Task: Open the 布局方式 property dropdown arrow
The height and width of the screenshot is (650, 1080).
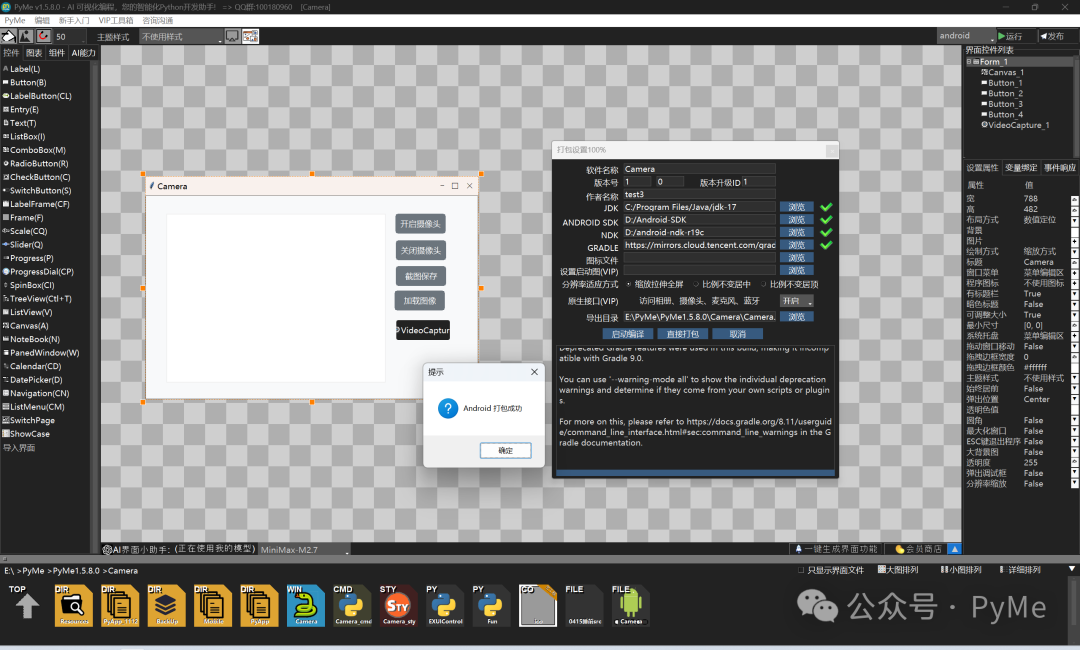Action: tap(1074, 221)
